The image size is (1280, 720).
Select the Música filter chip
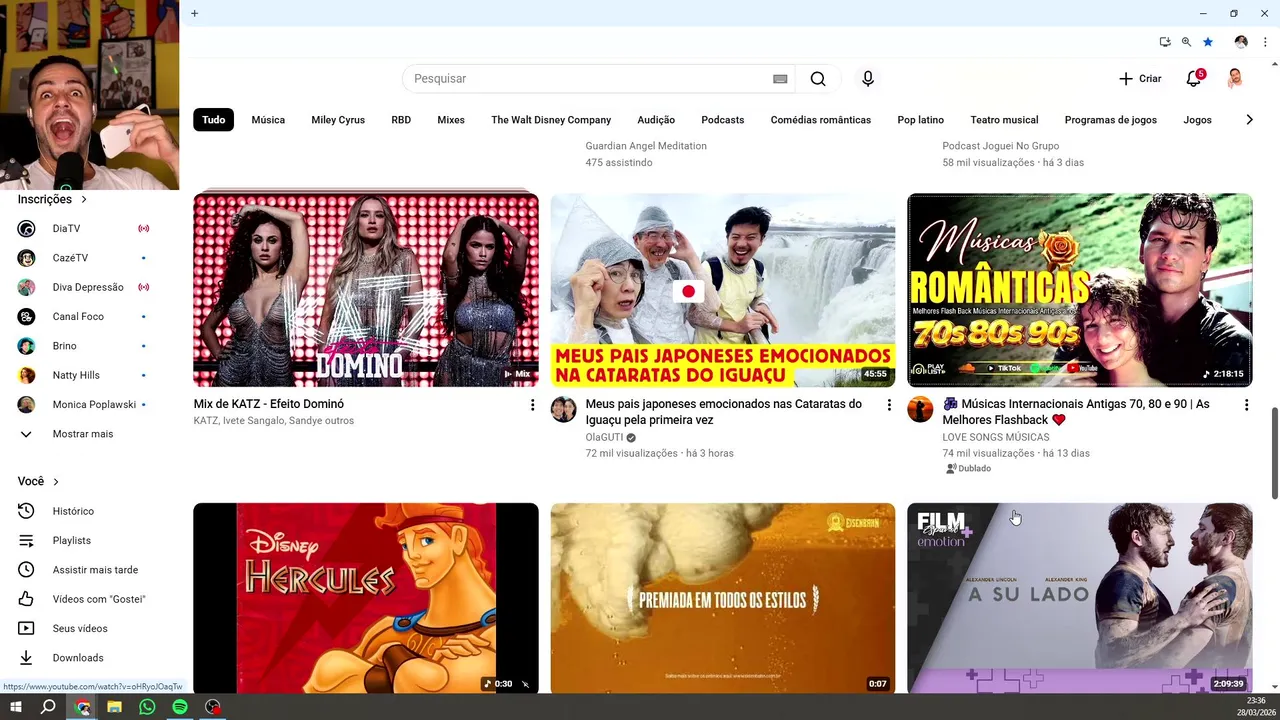point(268,120)
